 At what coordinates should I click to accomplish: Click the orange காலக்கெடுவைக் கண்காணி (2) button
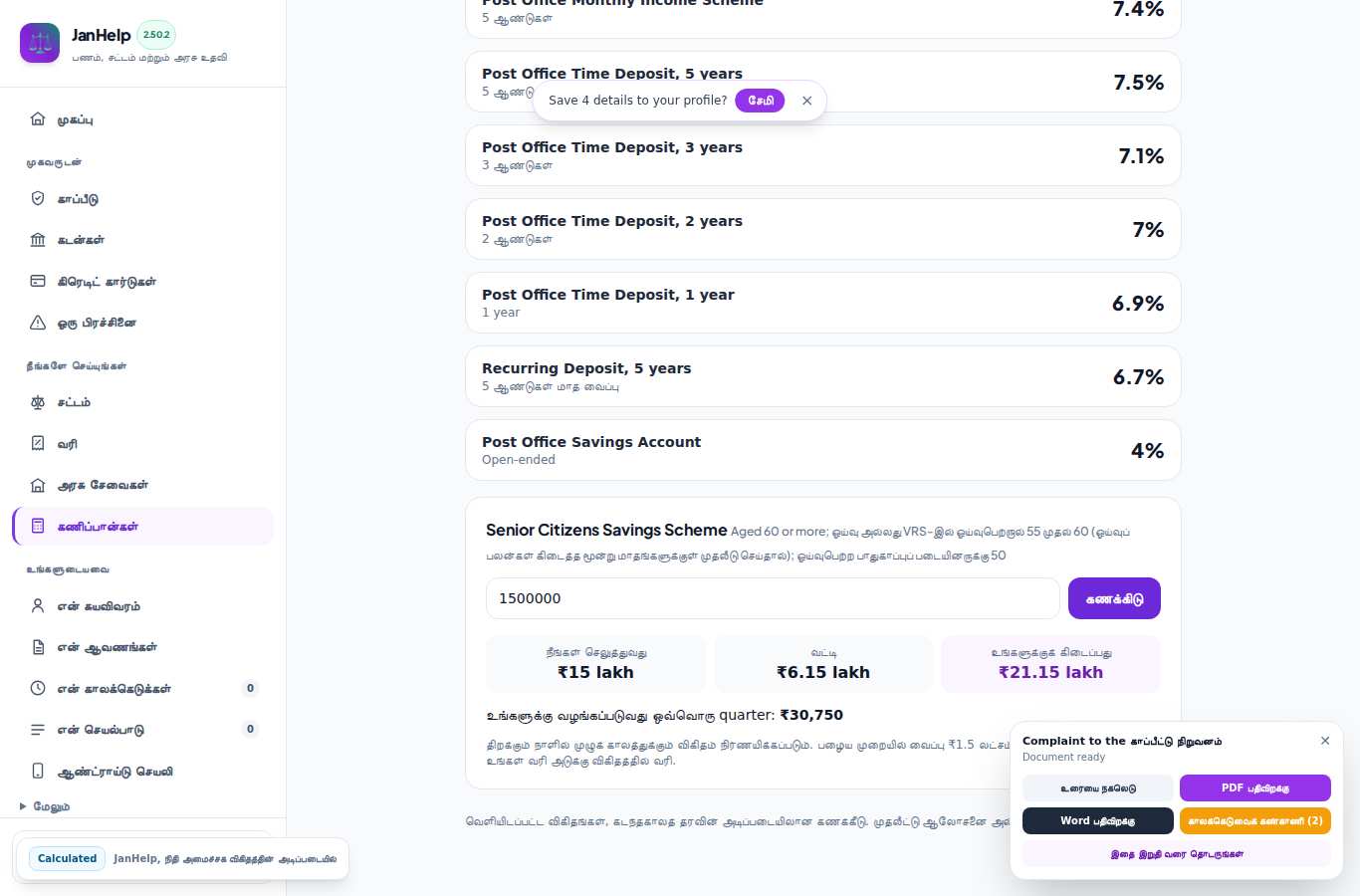(x=1255, y=820)
